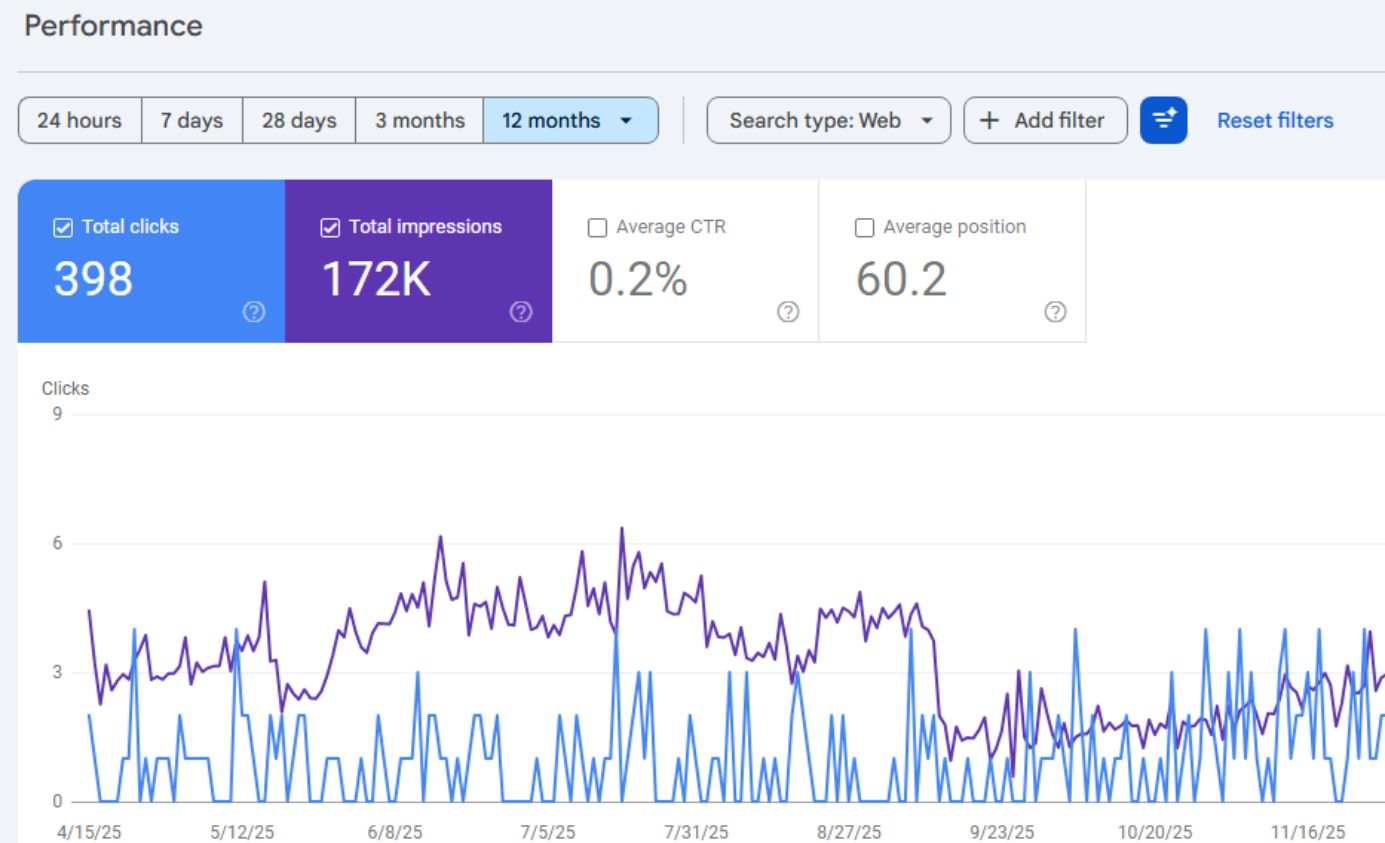Click the Add filter button
This screenshot has width=1385, height=843.
(x=1044, y=120)
